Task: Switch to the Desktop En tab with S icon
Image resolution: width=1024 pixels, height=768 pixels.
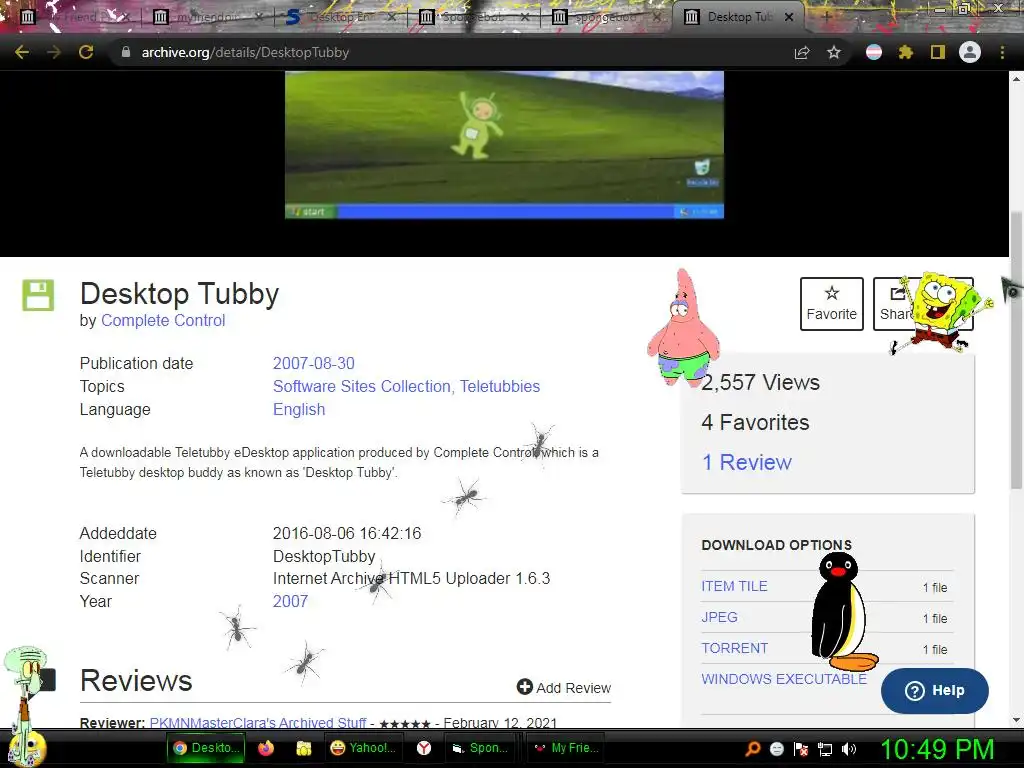Action: click(342, 17)
